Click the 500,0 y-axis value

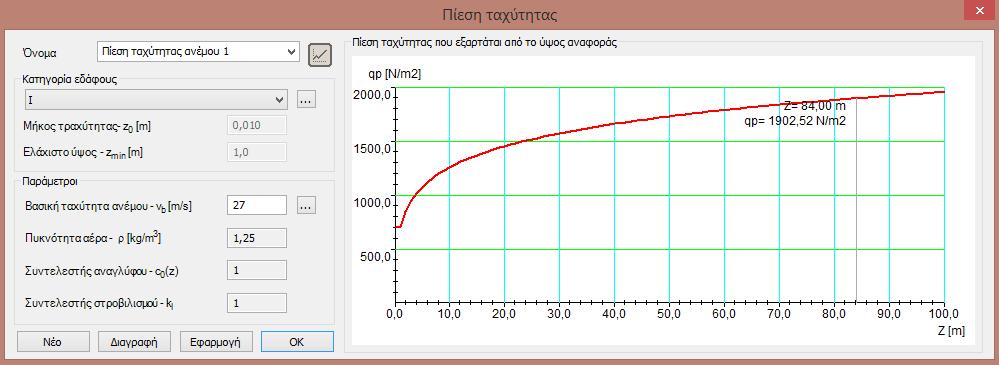tap(375, 258)
